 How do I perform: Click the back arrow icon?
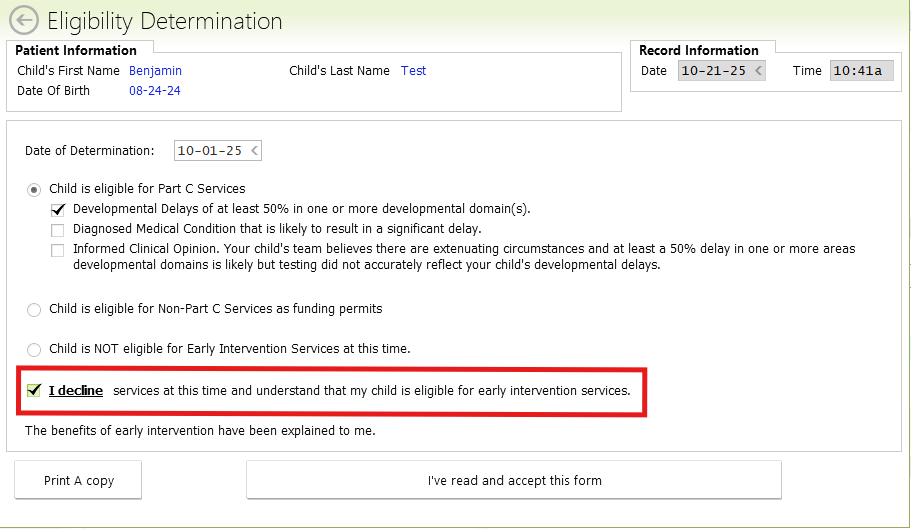coord(23,20)
